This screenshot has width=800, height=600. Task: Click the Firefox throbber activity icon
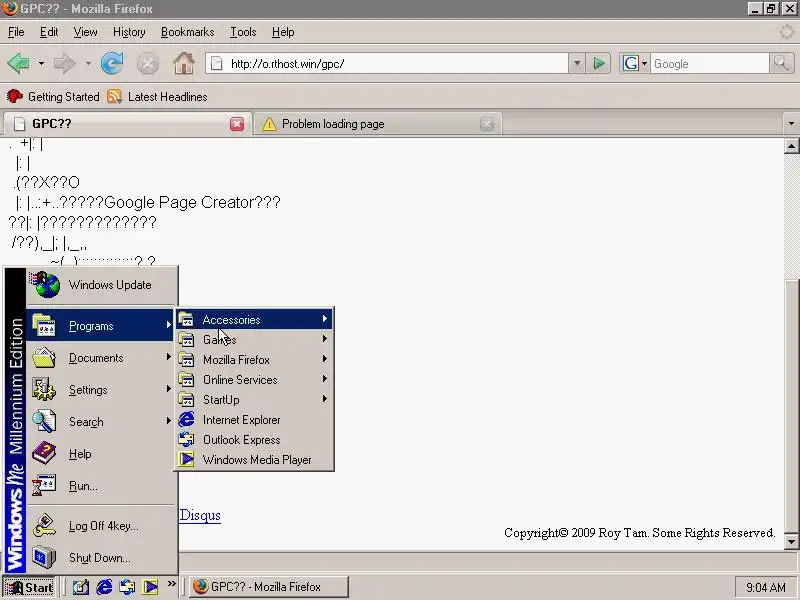tap(787, 32)
